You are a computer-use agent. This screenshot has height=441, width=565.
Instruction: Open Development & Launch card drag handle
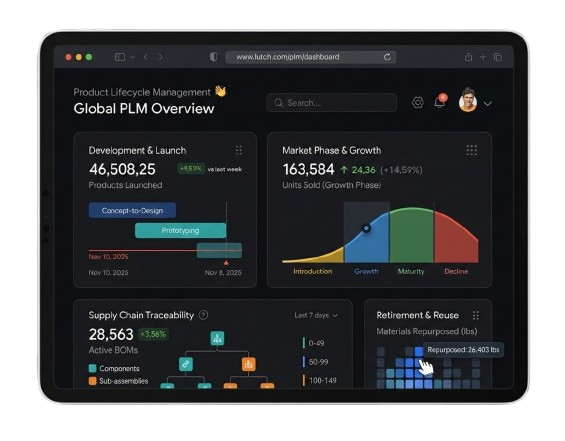pos(239,150)
